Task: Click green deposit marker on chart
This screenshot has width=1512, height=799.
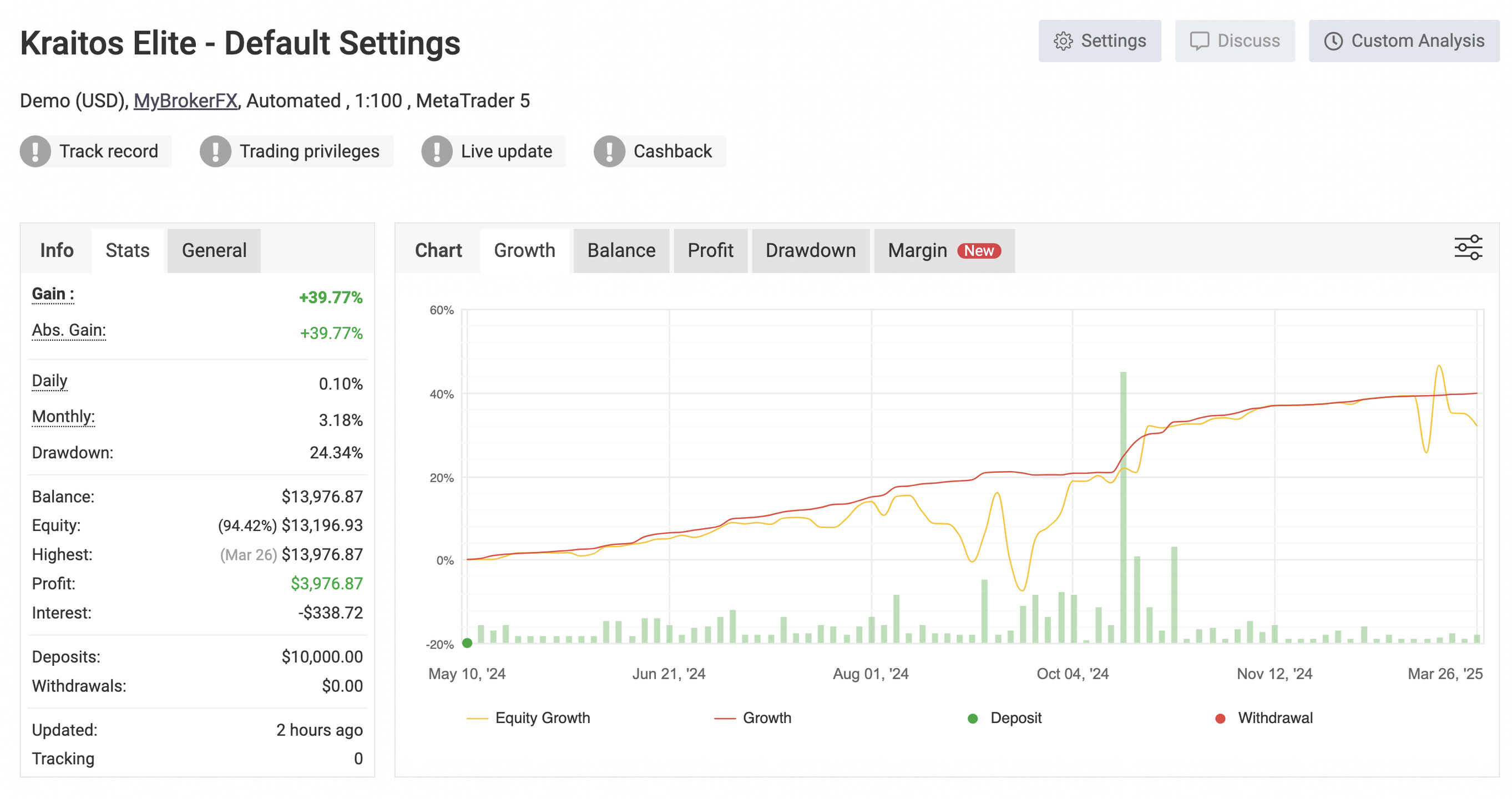Action: click(x=467, y=643)
